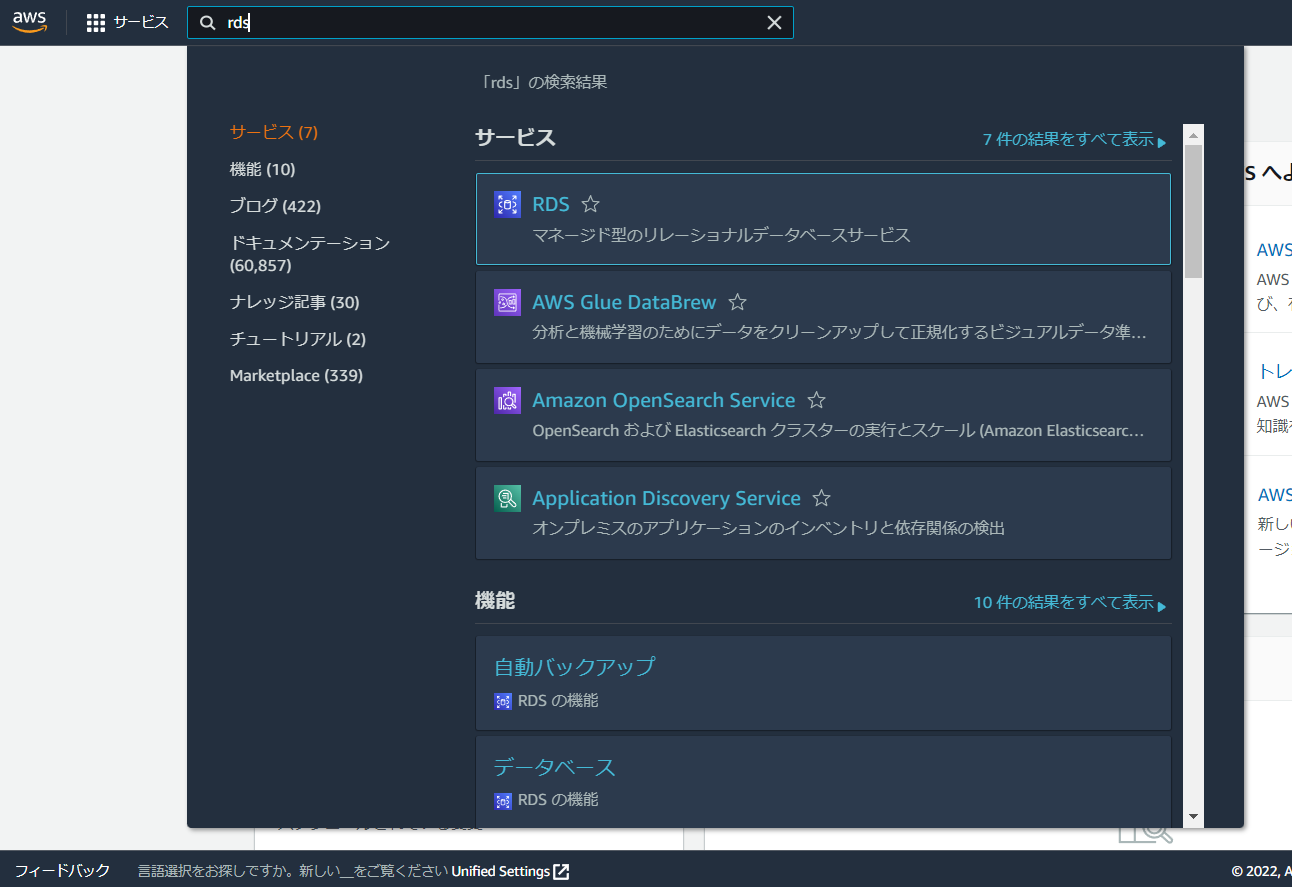Click the results scrollbar thumb

(1193, 211)
